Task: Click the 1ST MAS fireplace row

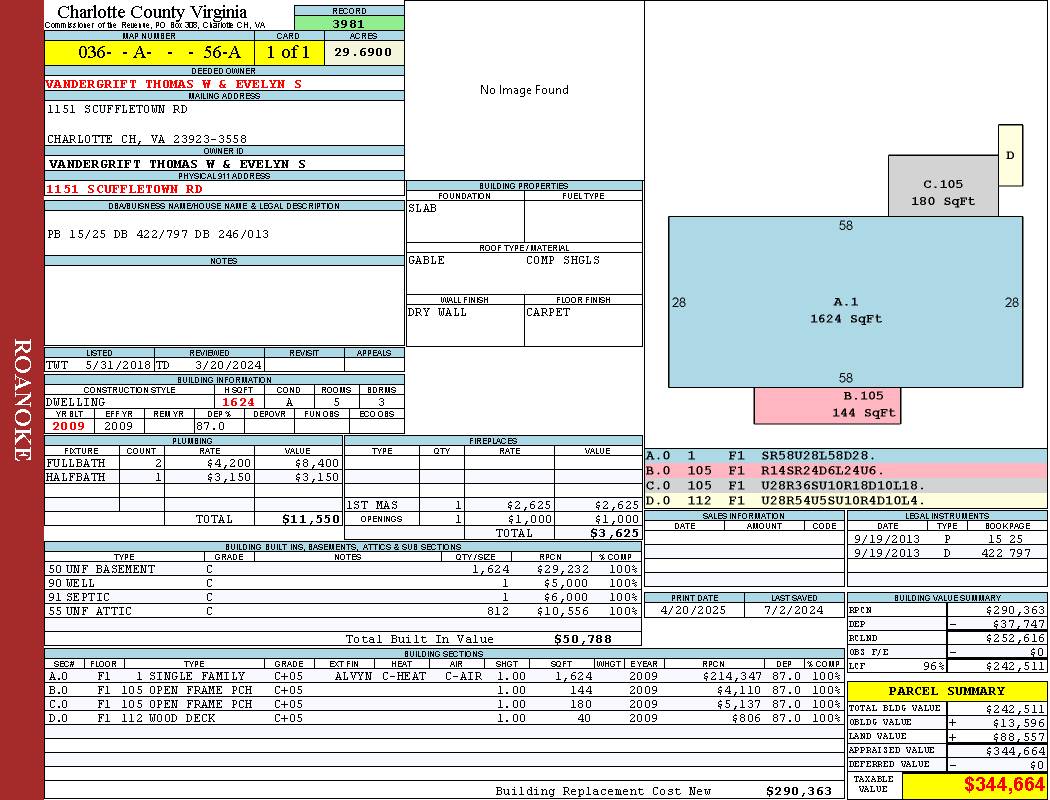Action: (x=493, y=505)
